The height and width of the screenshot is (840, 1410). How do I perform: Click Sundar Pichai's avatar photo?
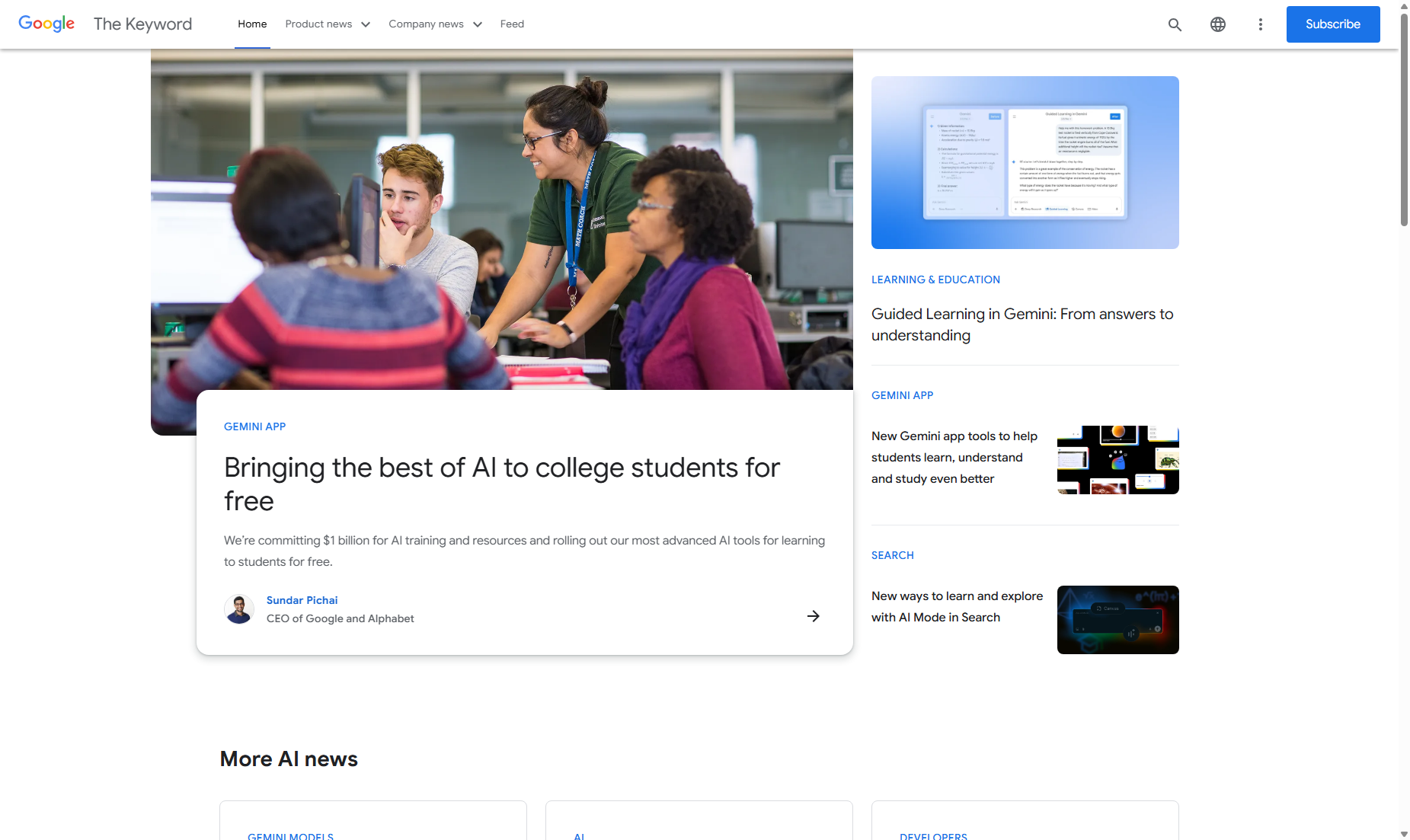tap(239, 609)
